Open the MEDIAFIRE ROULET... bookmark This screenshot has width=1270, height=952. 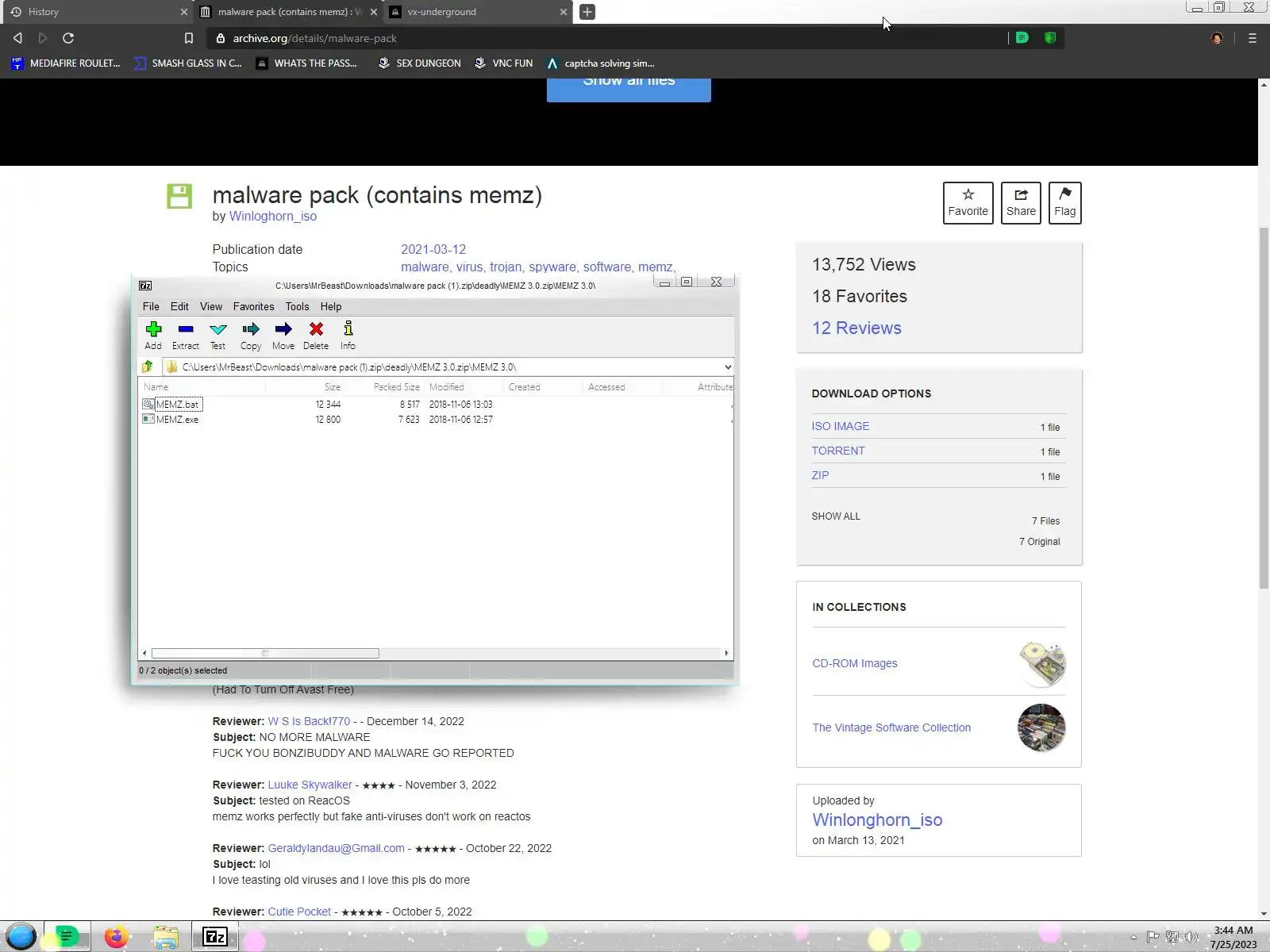pyautogui.click(x=66, y=63)
